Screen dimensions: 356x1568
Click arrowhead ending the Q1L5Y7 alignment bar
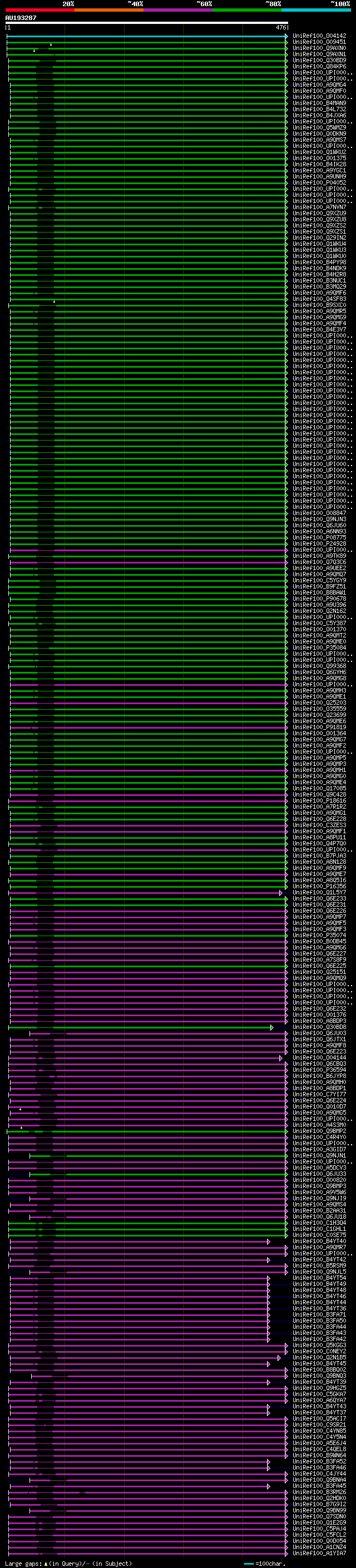click(x=281, y=893)
